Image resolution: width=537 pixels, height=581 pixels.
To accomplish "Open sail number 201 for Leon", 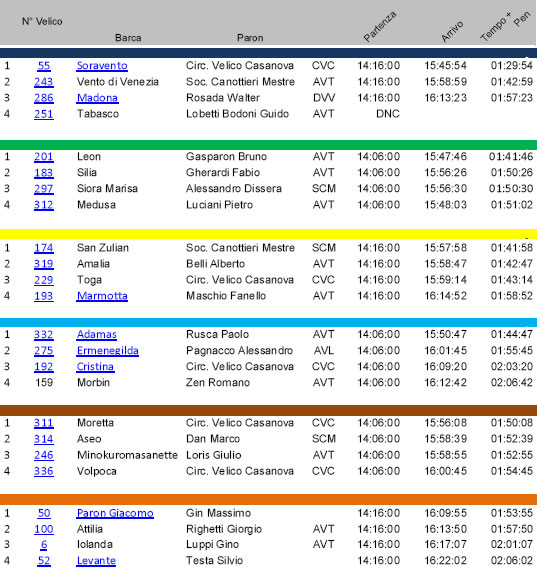I will (x=44, y=157).
